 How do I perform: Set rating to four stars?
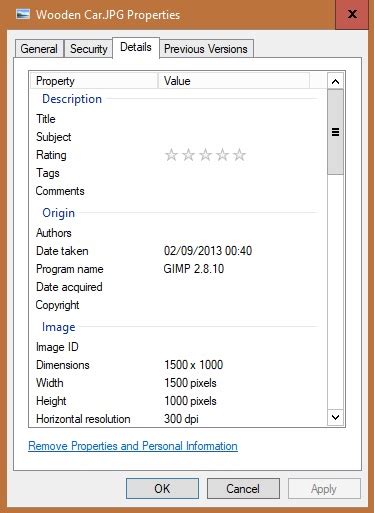[222, 155]
